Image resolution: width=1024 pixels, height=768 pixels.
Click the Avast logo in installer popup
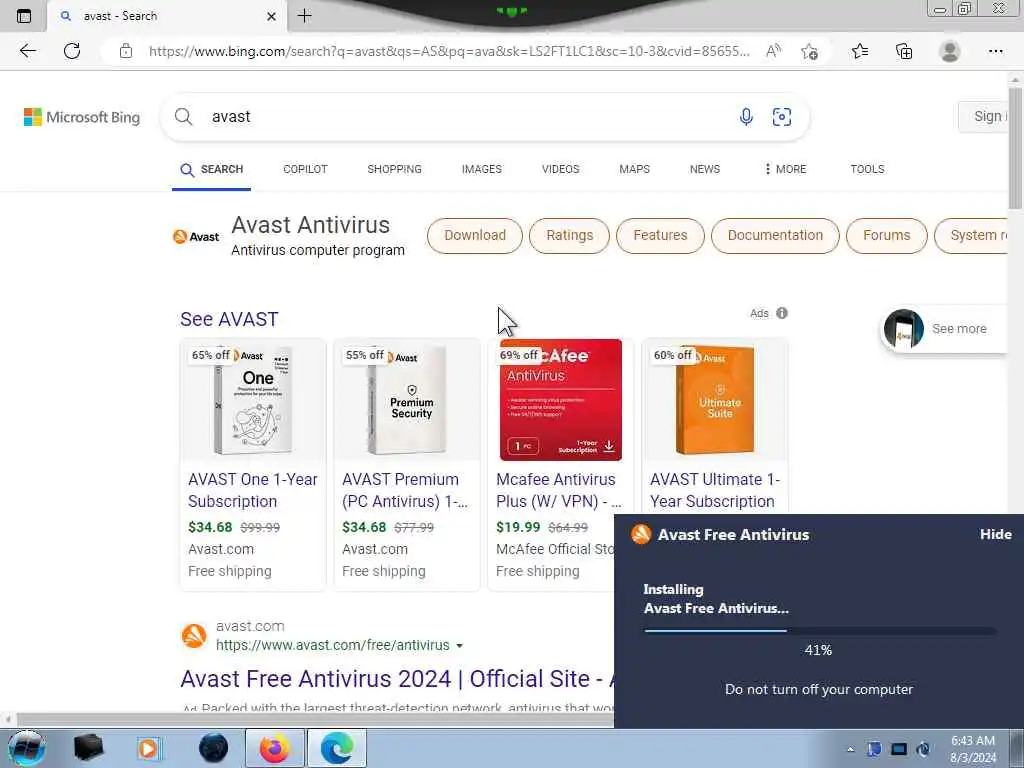(x=641, y=534)
